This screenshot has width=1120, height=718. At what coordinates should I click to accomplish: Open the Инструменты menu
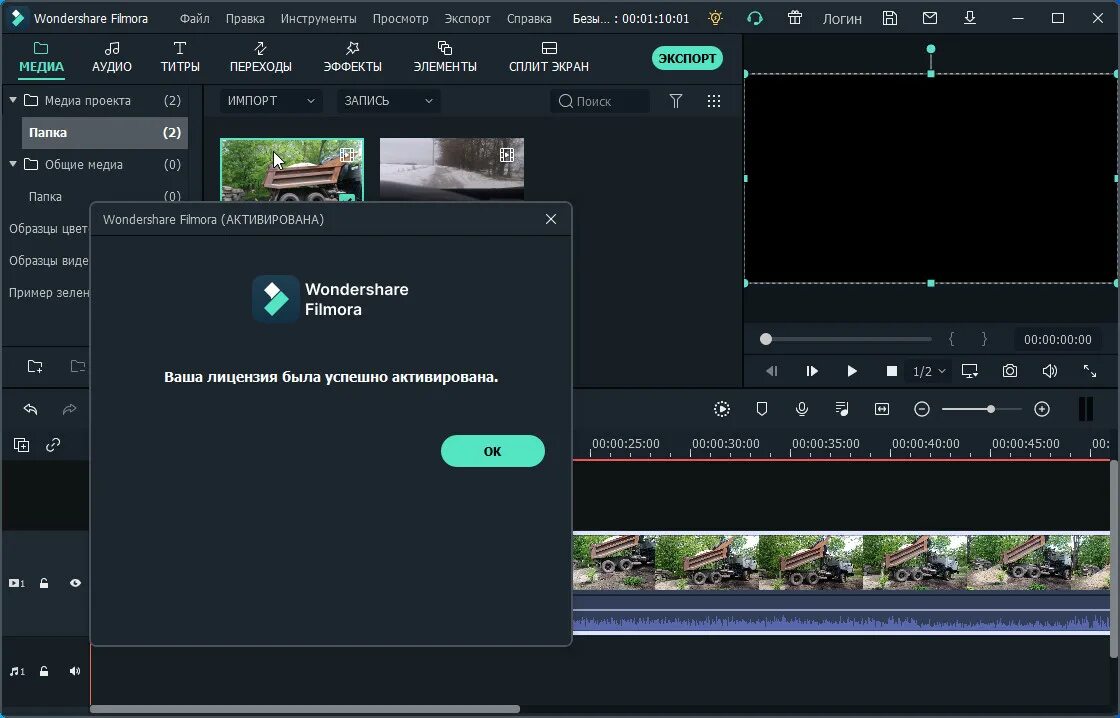(x=319, y=19)
